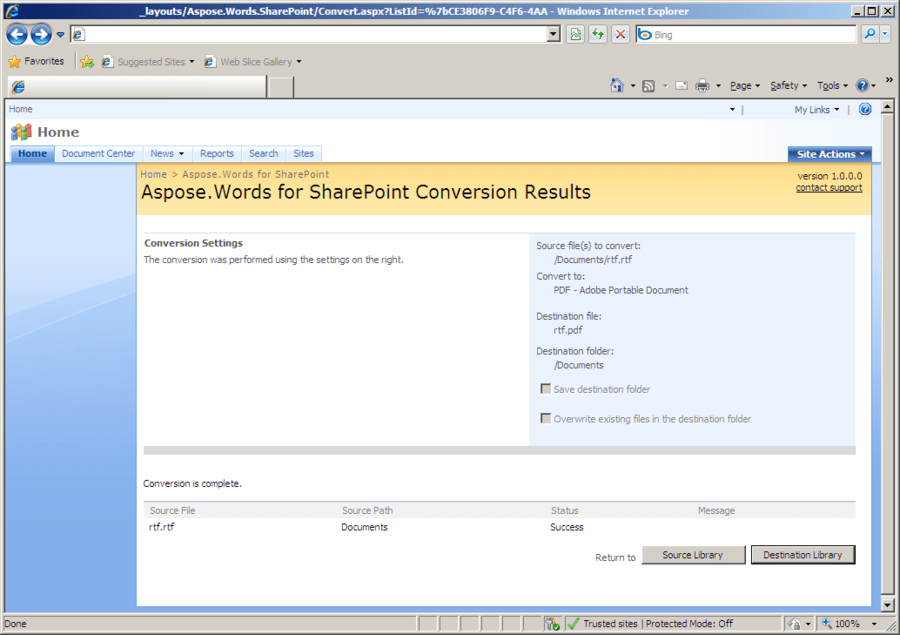900x635 pixels.
Task: Click the Help question mark icon
Action: [862, 86]
